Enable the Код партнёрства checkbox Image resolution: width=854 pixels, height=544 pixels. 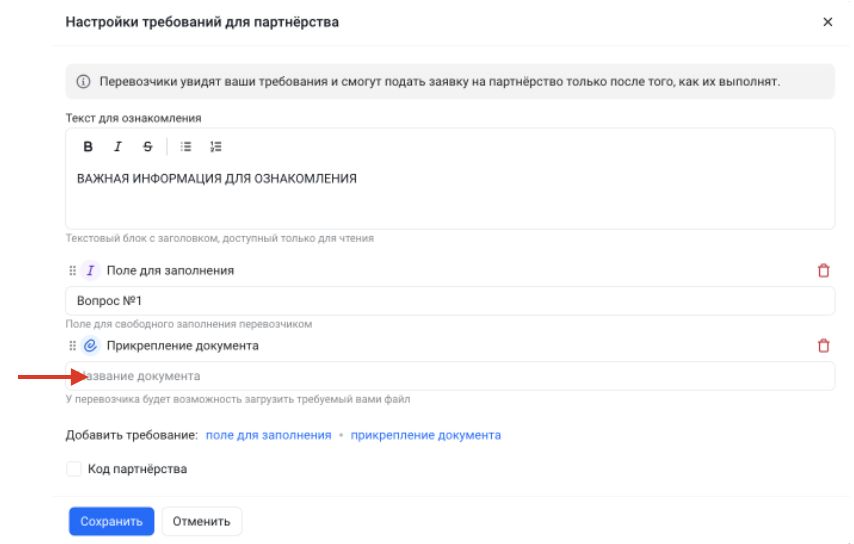click(74, 469)
